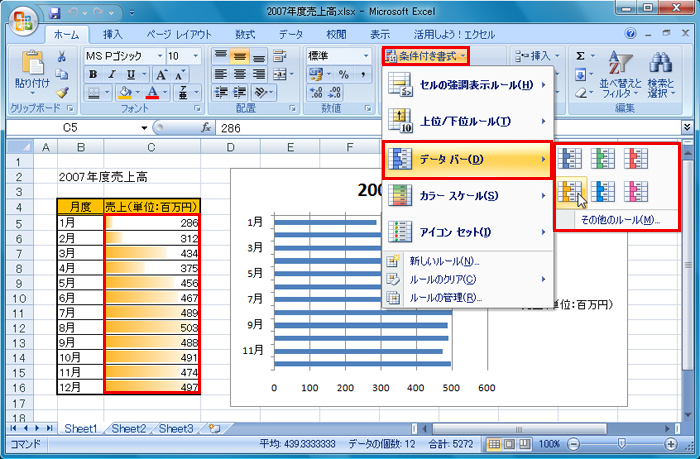Toggle bold formatting

click(x=93, y=75)
